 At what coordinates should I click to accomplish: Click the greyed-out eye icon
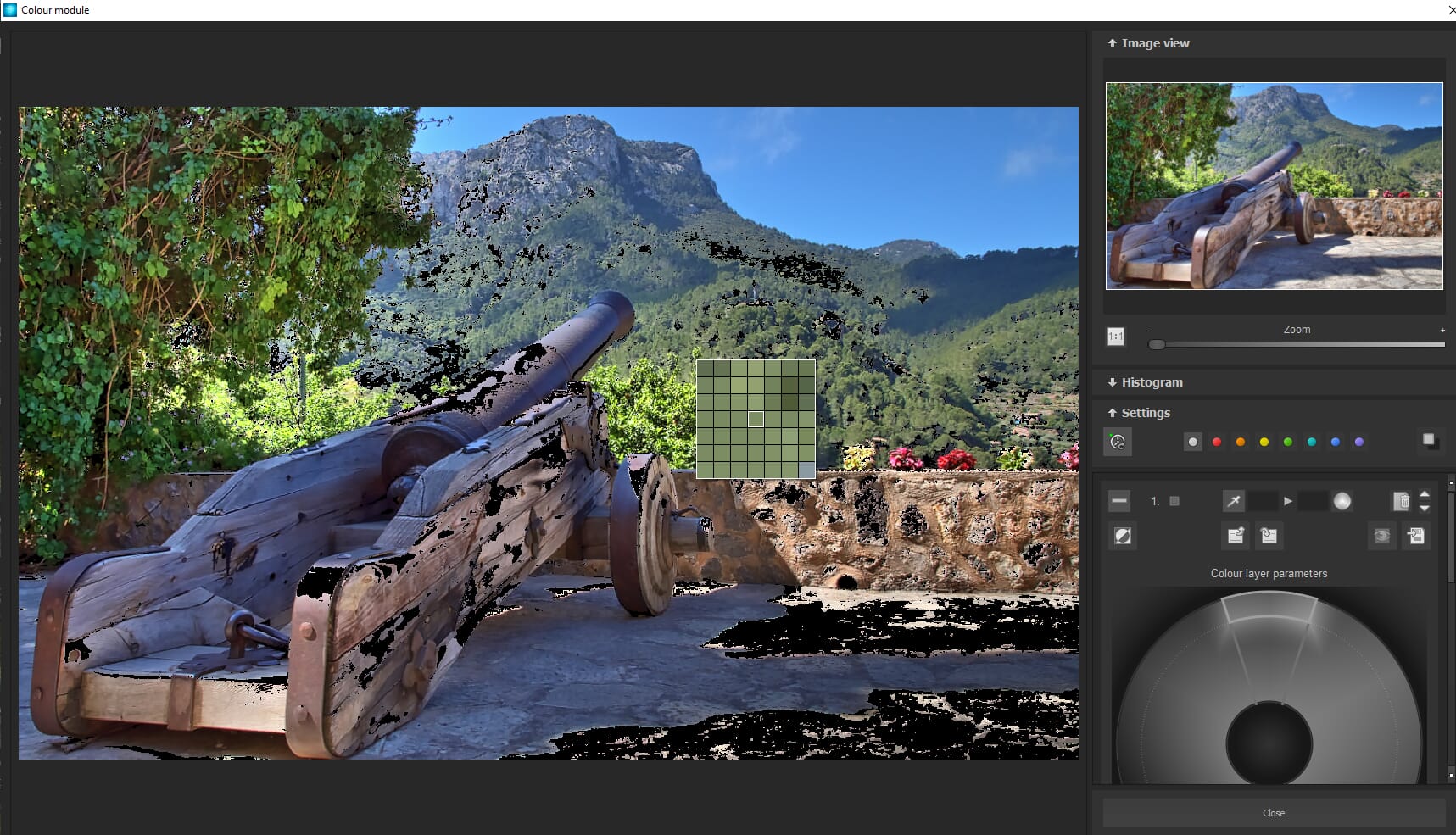coord(1382,536)
